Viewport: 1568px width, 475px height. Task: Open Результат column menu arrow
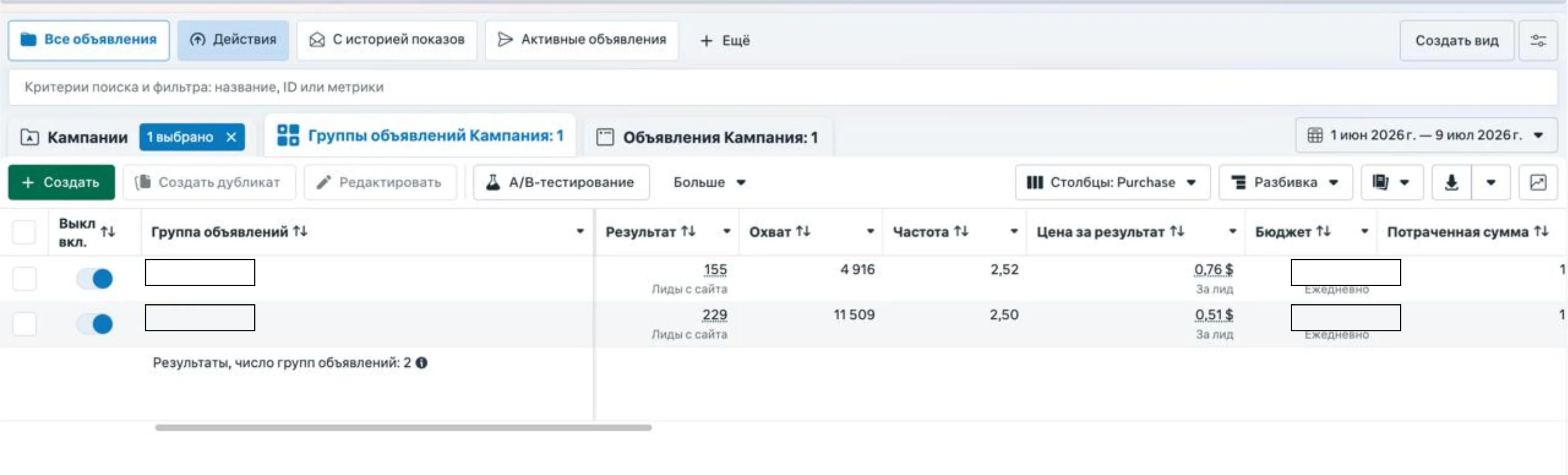pyautogui.click(x=727, y=231)
